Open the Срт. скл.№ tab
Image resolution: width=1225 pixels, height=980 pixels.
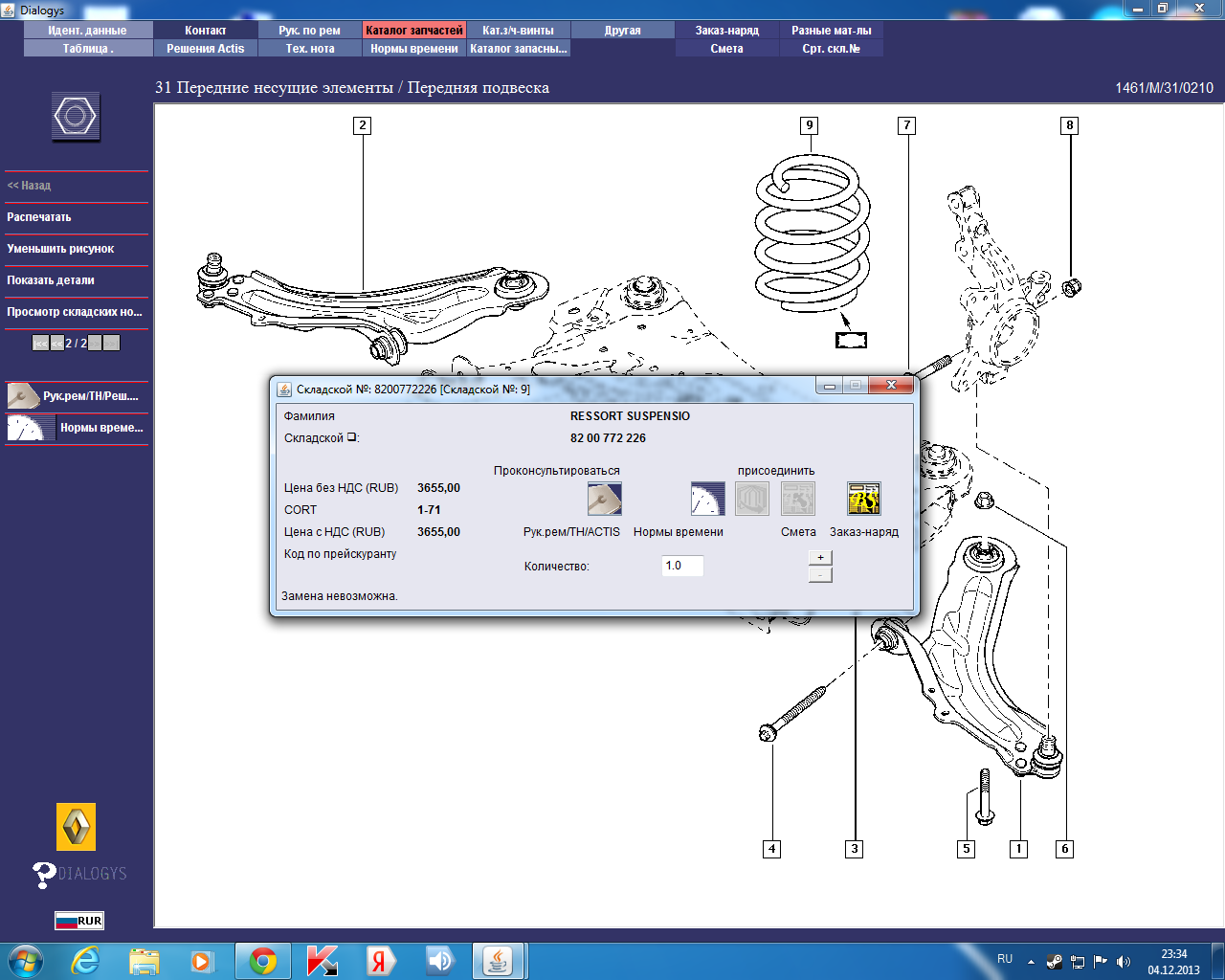(832, 49)
